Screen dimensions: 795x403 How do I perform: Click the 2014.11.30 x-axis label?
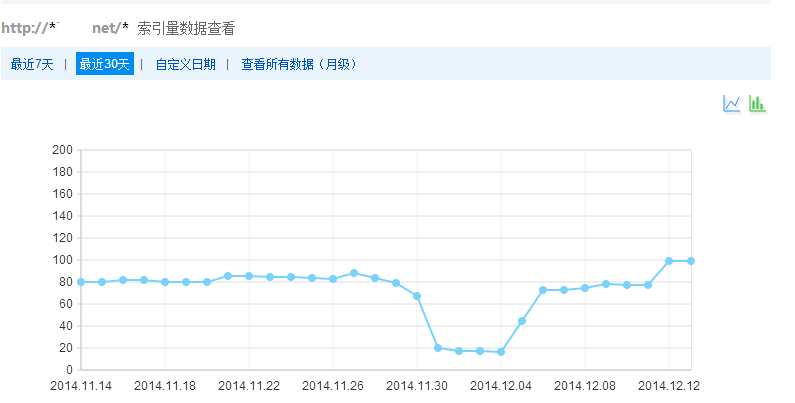417,384
